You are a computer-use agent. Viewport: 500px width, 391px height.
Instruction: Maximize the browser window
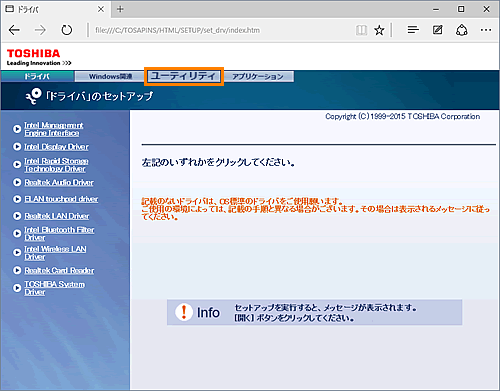[x=461, y=9]
